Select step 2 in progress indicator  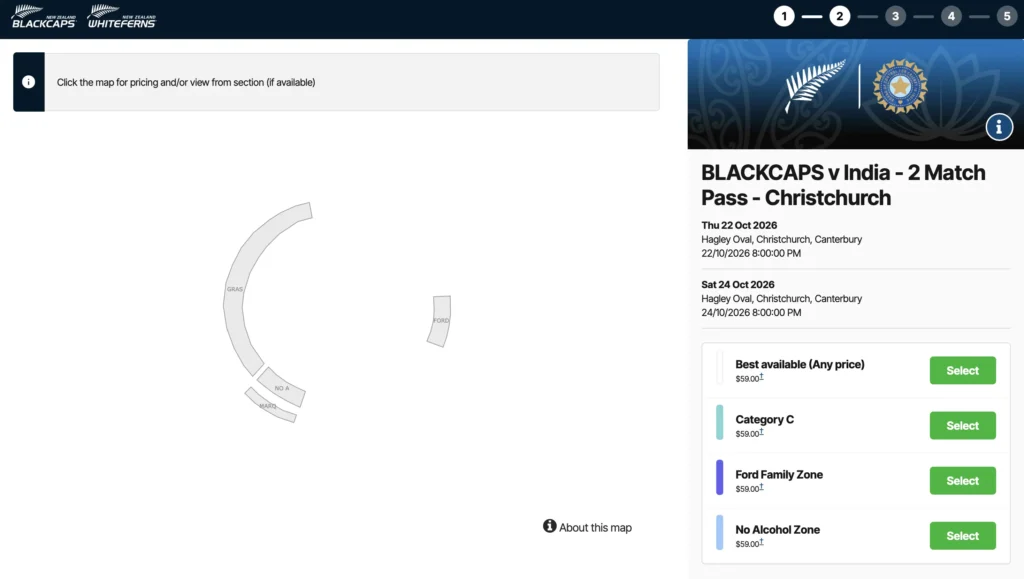click(840, 16)
